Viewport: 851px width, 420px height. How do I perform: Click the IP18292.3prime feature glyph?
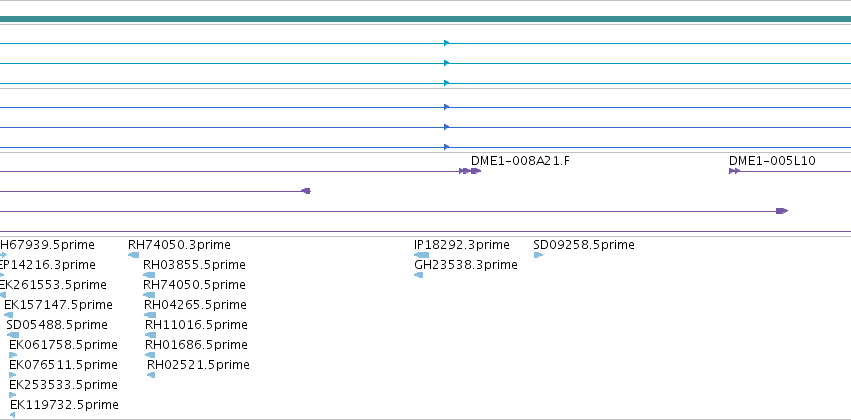pos(421,255)
